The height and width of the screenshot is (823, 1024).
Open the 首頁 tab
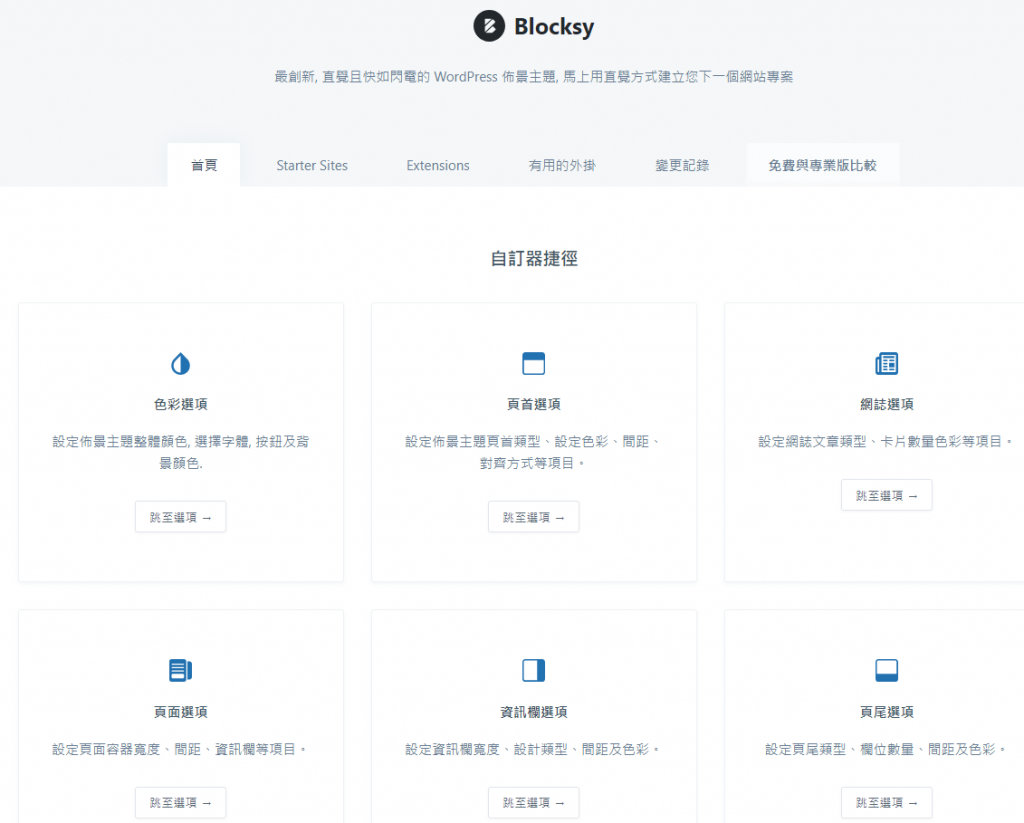coord(204,165)
